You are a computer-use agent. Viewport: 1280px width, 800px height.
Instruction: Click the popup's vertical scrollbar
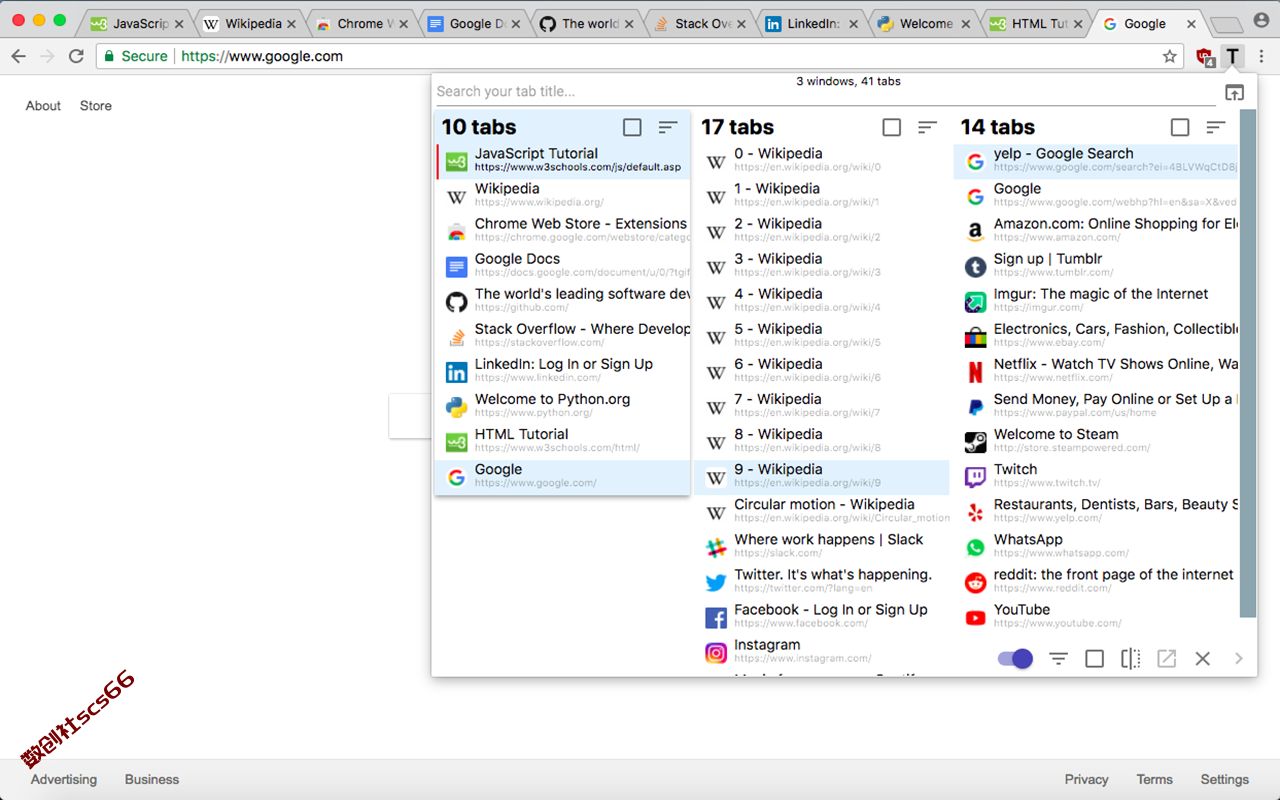point(1247,363)
